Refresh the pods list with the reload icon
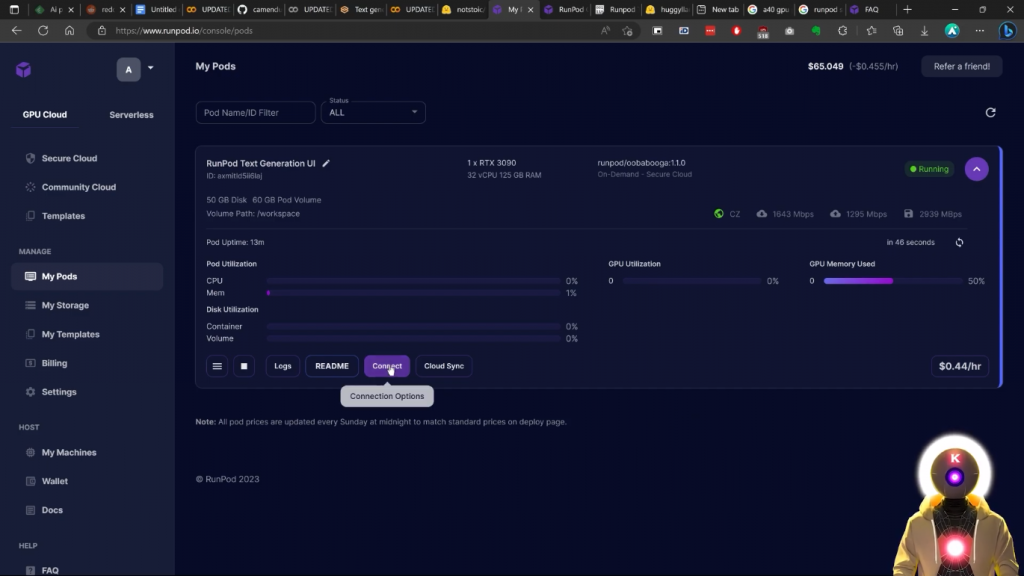This screenshot has height=576, width=1024. coord(990,112)
